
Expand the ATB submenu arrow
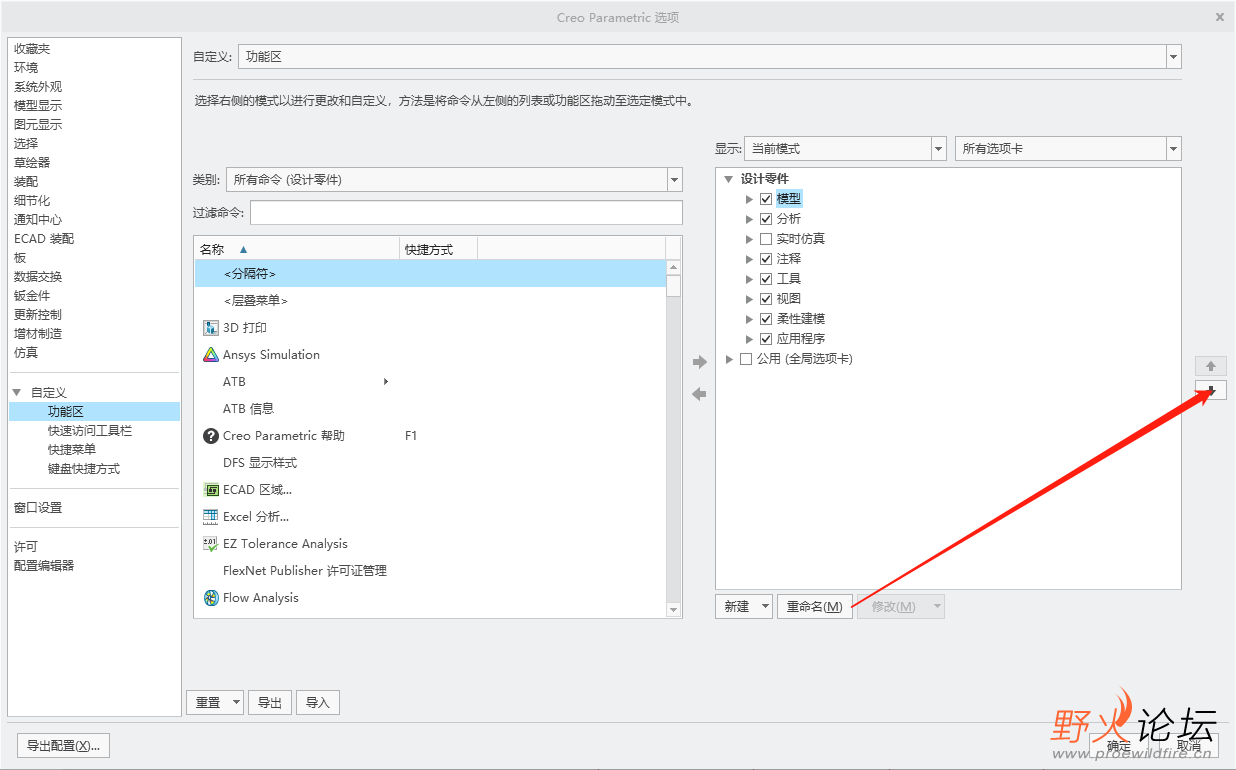click(386, 381)
